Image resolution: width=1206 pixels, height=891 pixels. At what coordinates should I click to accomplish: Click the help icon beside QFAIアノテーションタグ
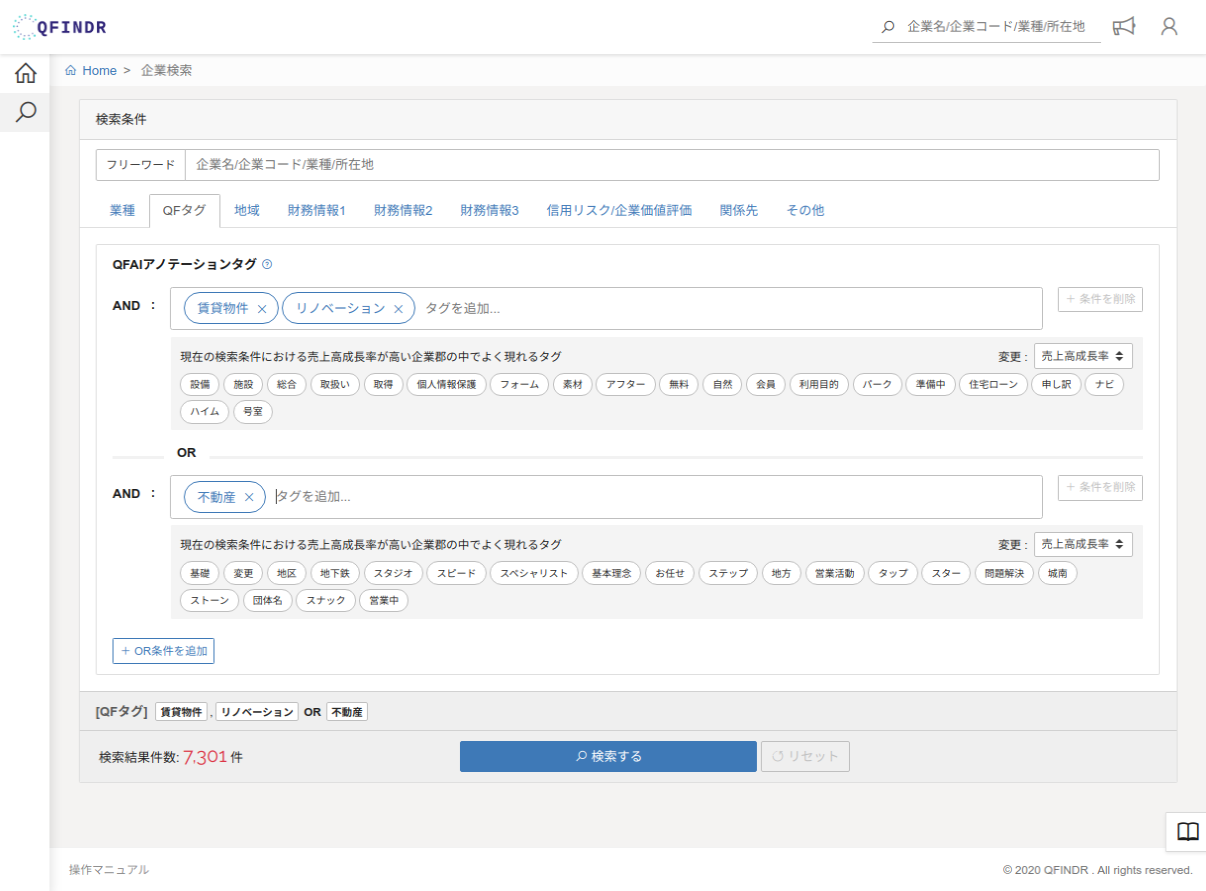[x=267, y=265]
